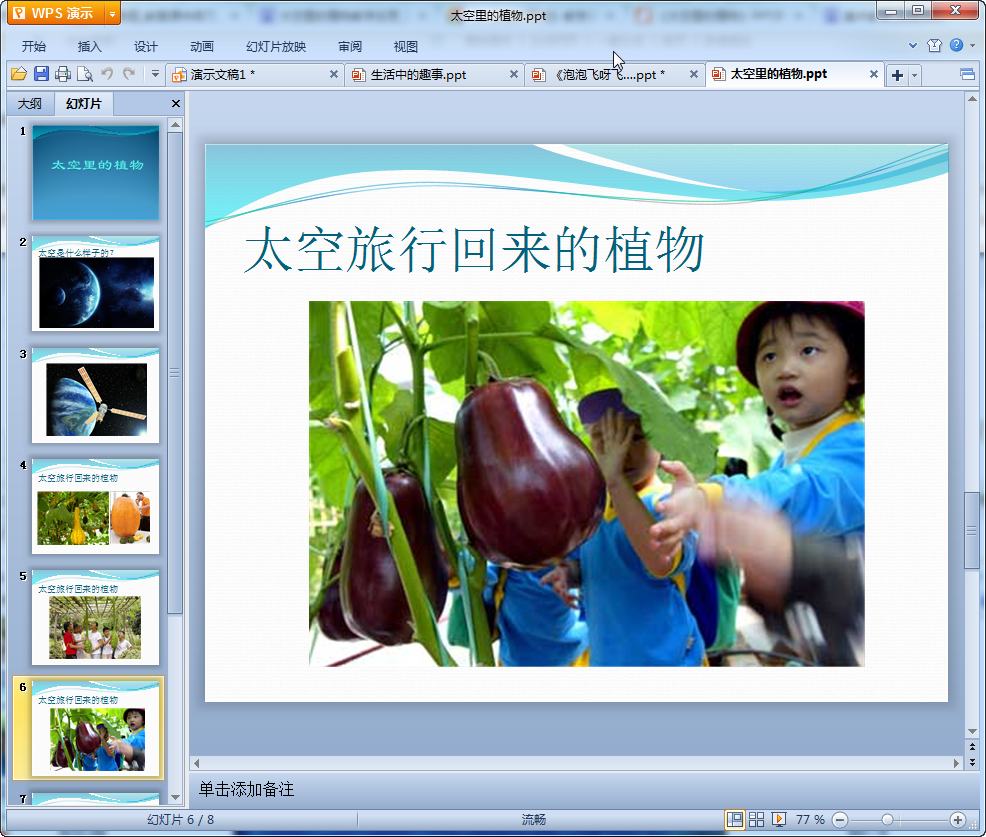986x837 pixels.
Task: Open the 插入 menu tab
Action: point(89,47)
